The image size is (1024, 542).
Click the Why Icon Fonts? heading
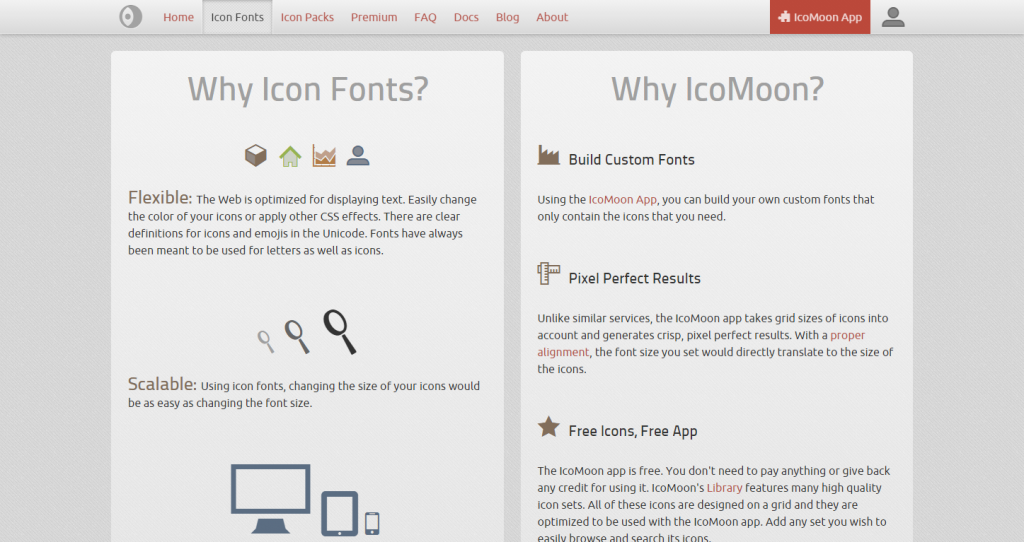click(x=308, y=89)
